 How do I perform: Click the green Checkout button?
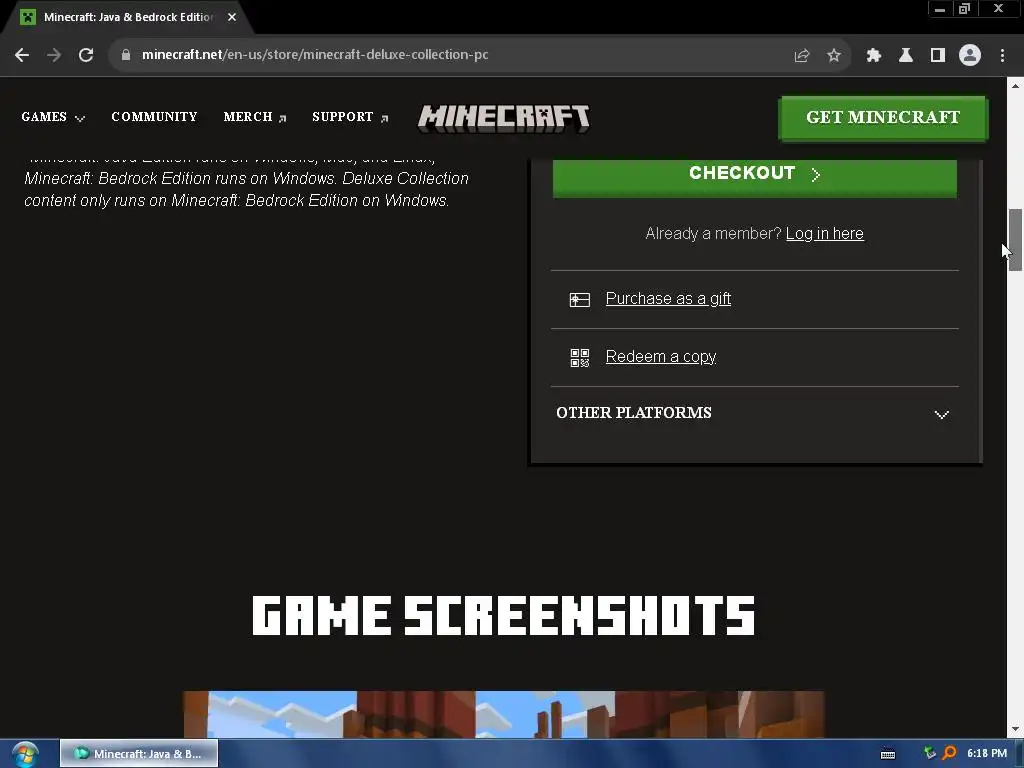[754, 177]
